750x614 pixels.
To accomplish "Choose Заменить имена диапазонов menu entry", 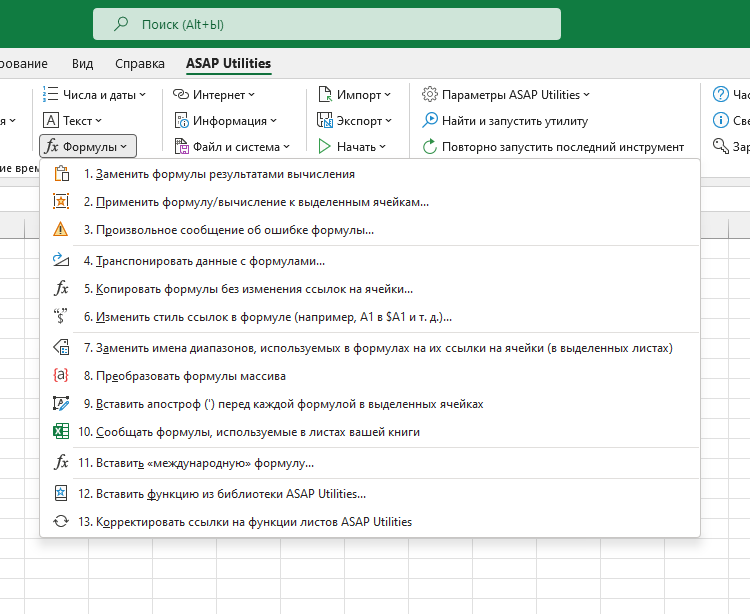I will (x=370, y=348).
